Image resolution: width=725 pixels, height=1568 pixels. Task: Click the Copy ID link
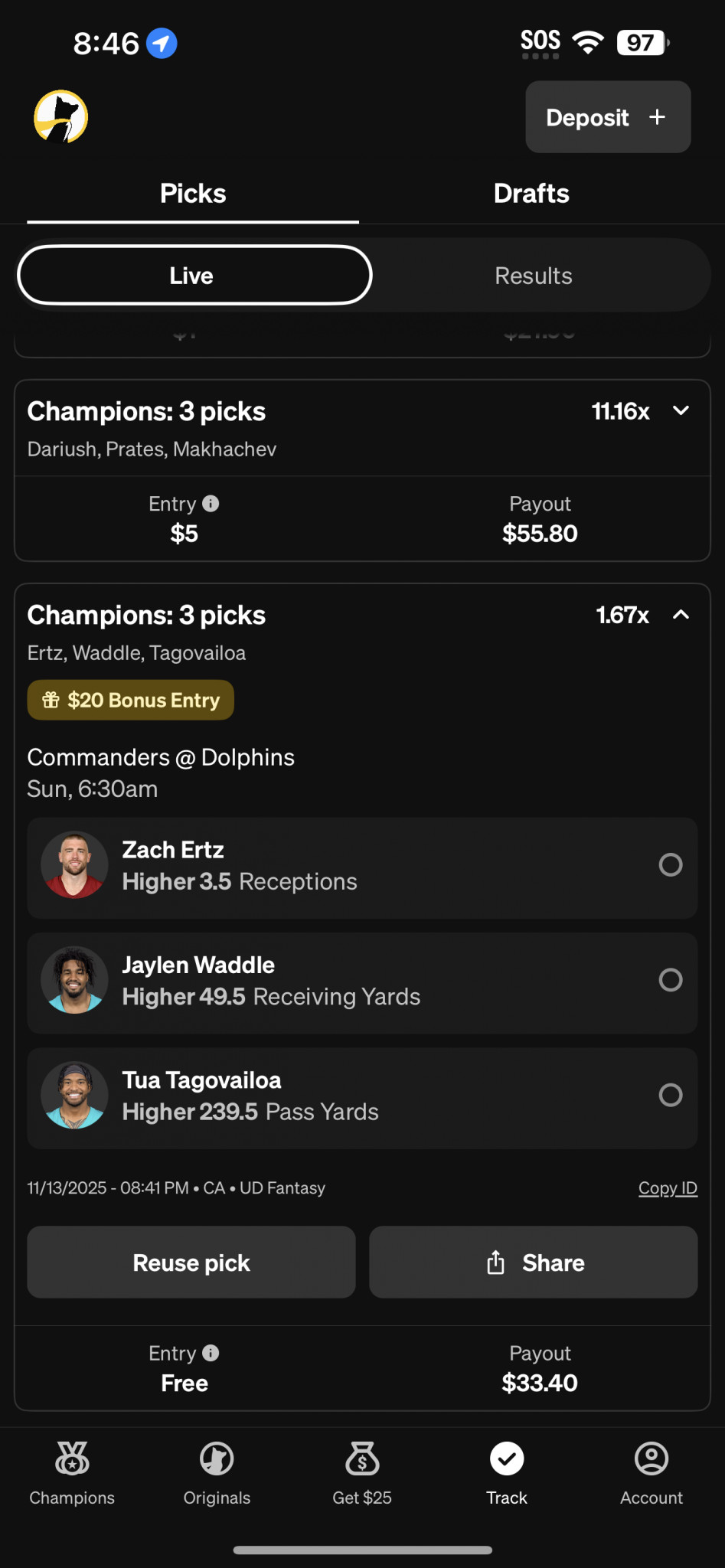click(668, 1188)
